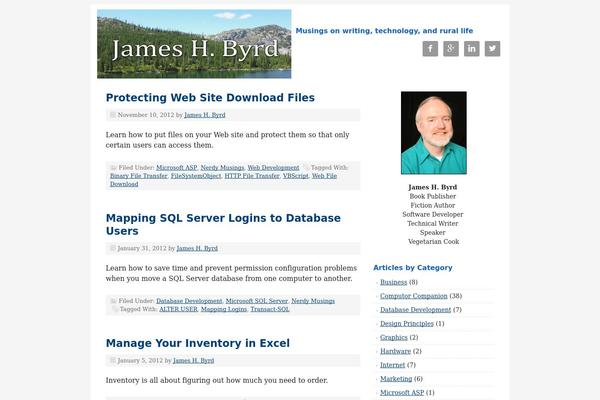Click author link beside November 10, 2012

click(205, 115)
